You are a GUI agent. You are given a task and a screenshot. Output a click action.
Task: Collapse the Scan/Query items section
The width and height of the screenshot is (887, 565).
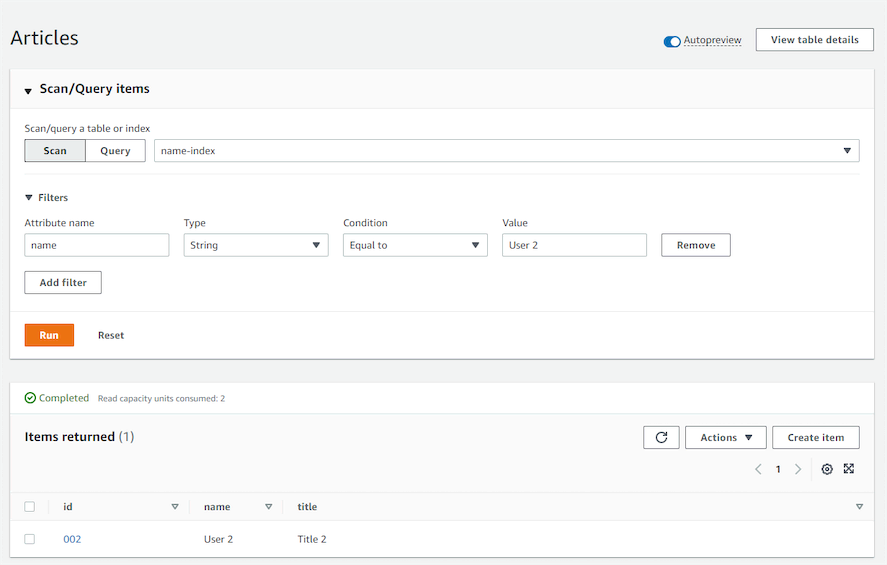coord(28,90)
